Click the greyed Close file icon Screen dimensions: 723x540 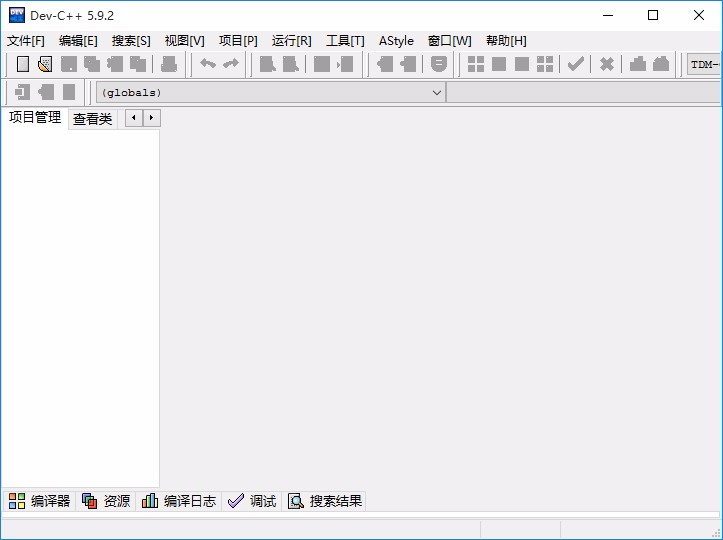(x=115, y=64)
